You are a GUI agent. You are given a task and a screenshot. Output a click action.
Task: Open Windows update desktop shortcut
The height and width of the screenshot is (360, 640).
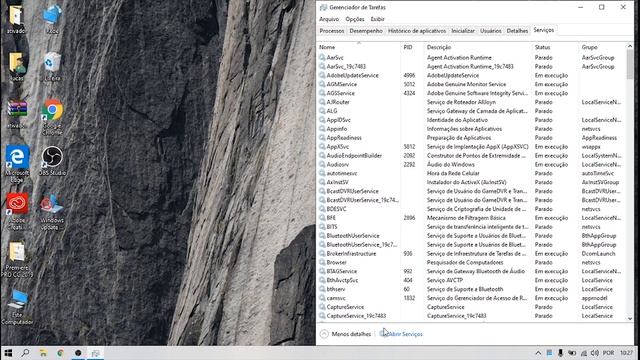point(52,212)
